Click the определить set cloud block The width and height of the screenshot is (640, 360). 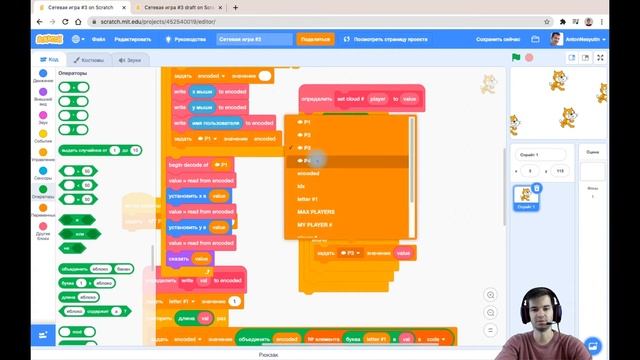click(362, 98)
